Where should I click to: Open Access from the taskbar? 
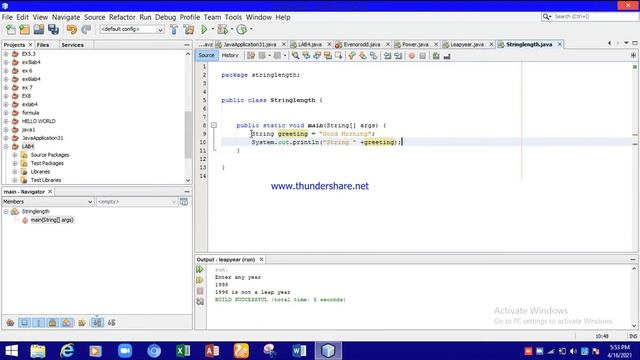coord(212,351)
